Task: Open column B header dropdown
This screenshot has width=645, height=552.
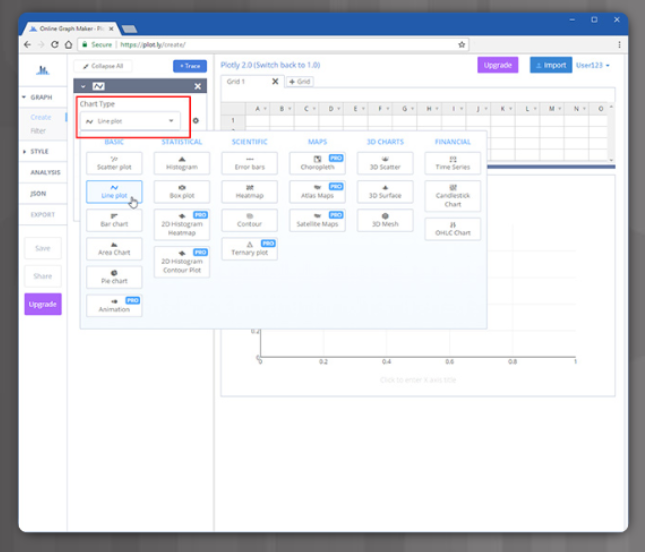Action: [x=290, y=109]
